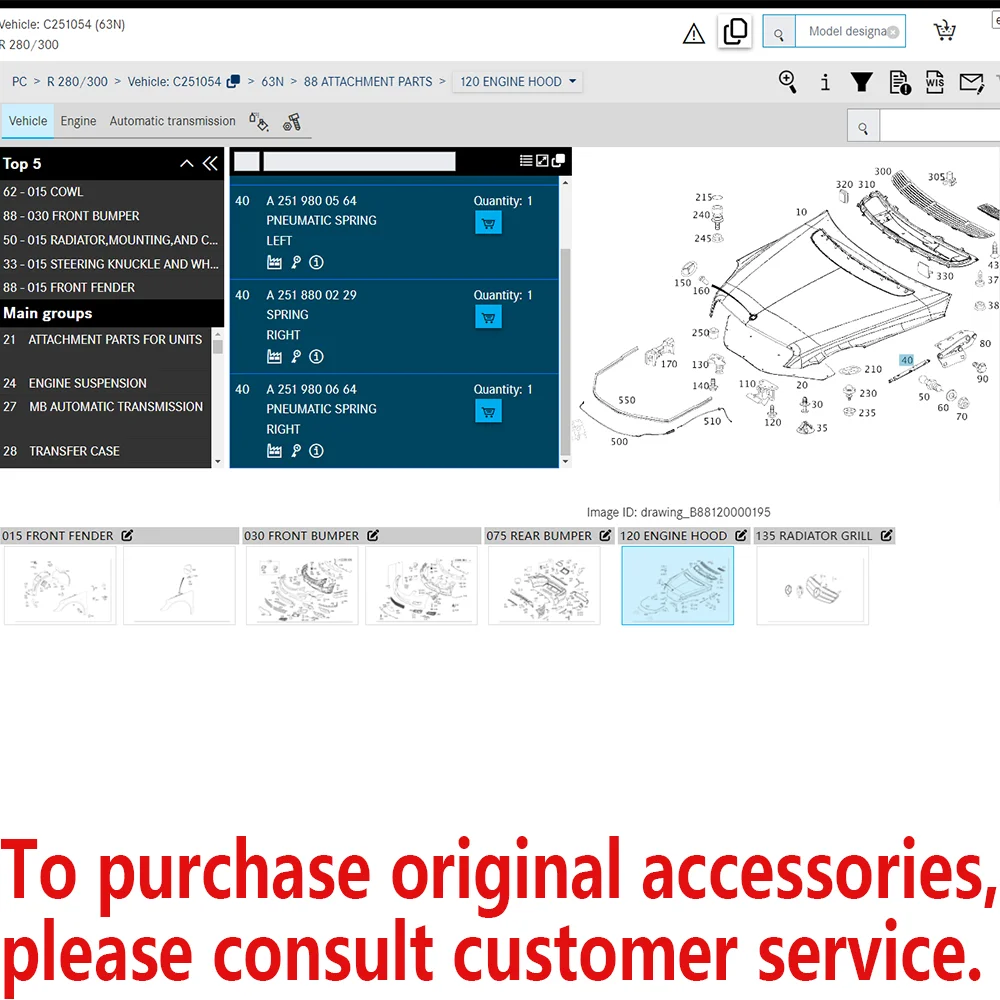1000x1000 pixels.
Task: Focus the search field below the toolbar
Action: pos(939,126)
